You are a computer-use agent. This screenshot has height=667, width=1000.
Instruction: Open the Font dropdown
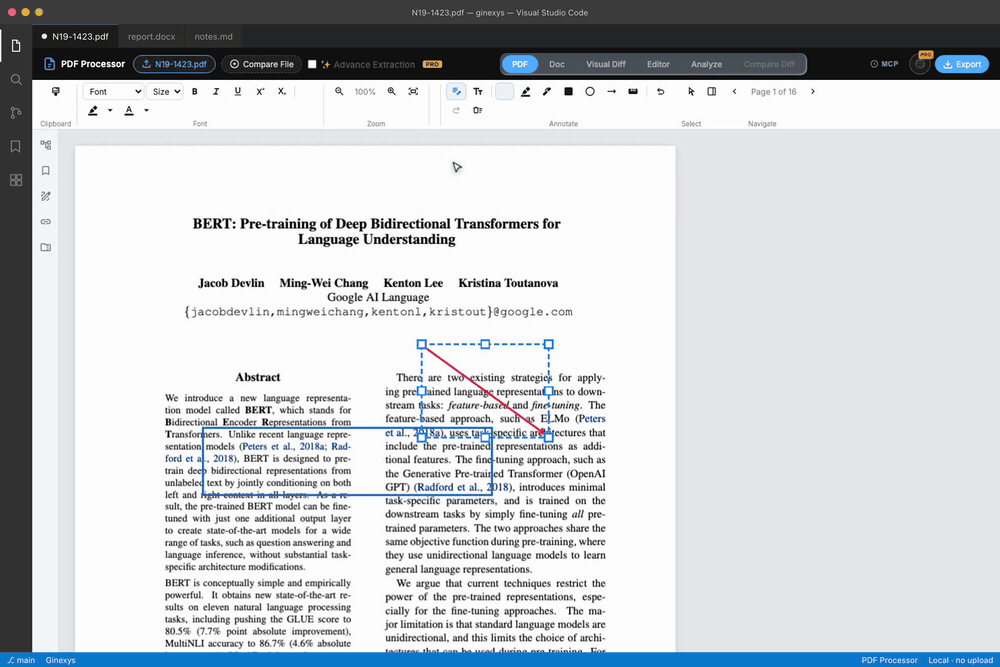click(x=113, y=92)
